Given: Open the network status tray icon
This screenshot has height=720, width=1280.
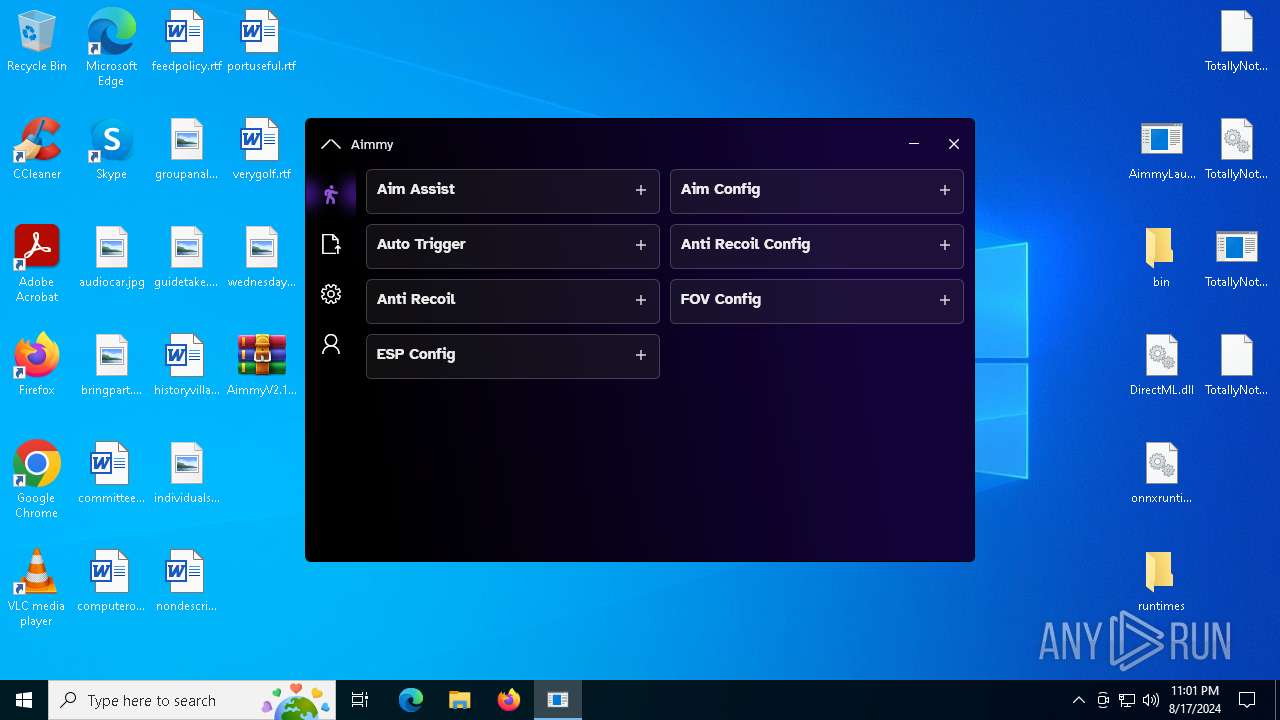Looking at the screenshot, I should click(1127, 700).
